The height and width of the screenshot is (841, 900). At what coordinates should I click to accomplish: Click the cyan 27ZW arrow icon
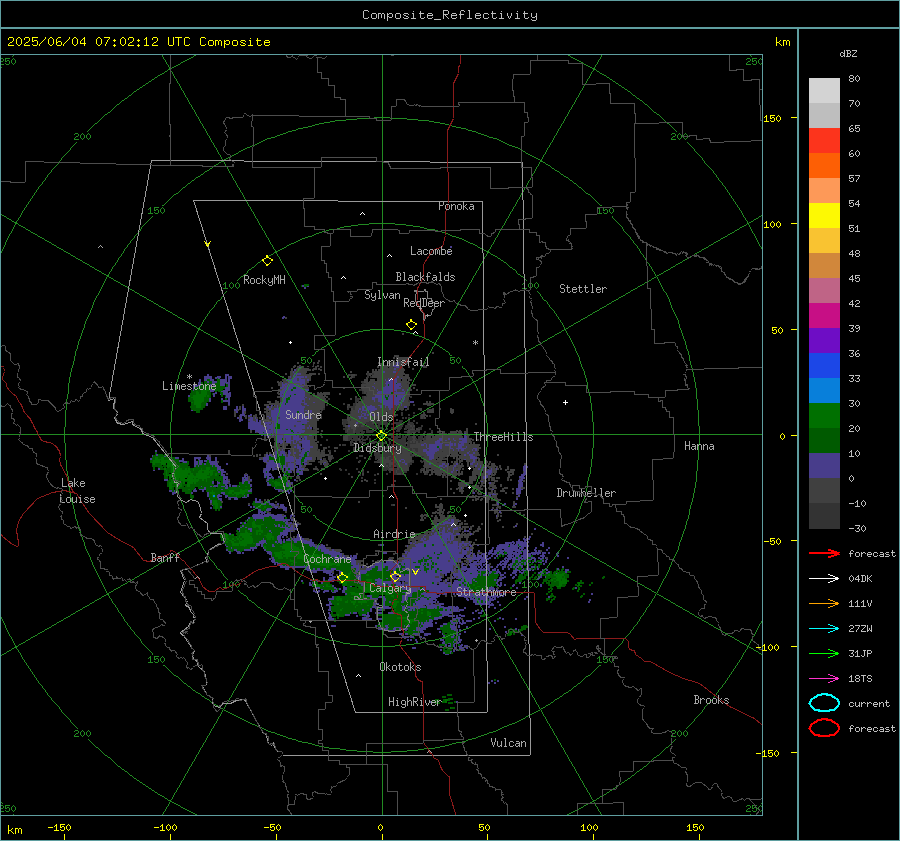pos(824,629)
